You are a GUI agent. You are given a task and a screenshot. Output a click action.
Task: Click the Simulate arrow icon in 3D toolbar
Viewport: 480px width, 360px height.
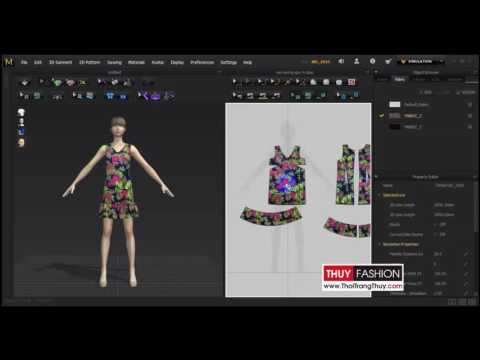(25, 82)
